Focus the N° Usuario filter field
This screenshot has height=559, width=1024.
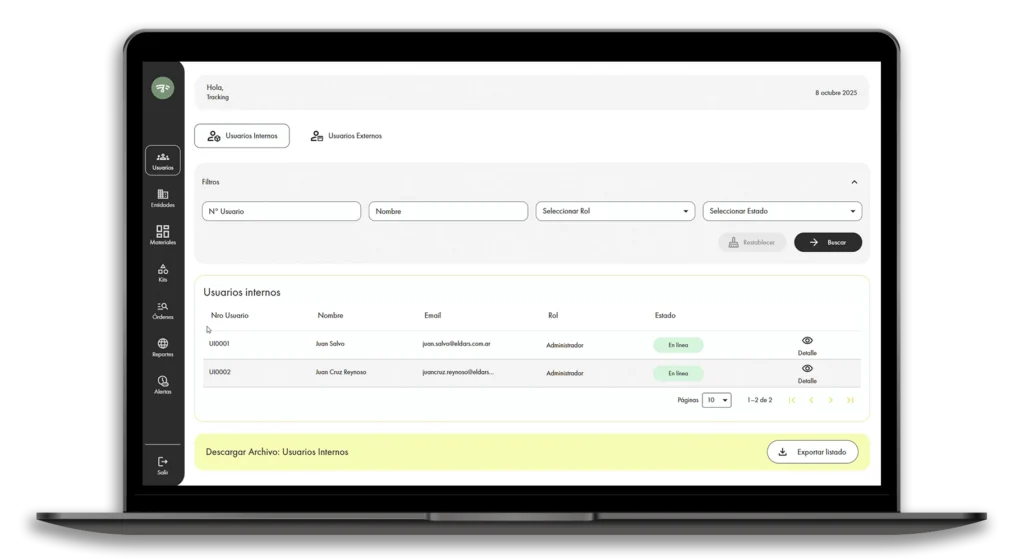coord(281,211)
